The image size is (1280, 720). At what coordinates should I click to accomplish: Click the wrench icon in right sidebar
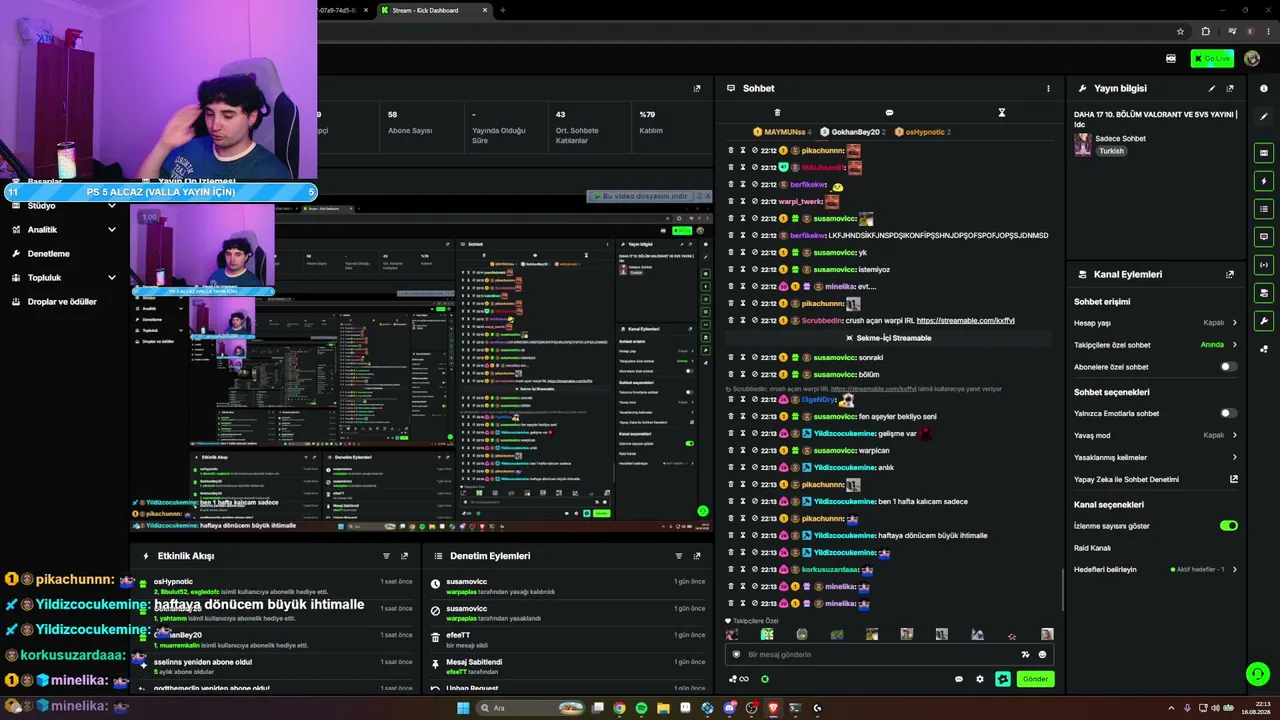point(1264,321)
